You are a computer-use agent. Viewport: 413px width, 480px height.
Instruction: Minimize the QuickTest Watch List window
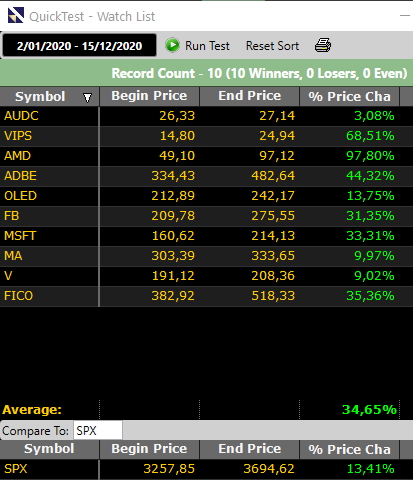pos(405,15)
